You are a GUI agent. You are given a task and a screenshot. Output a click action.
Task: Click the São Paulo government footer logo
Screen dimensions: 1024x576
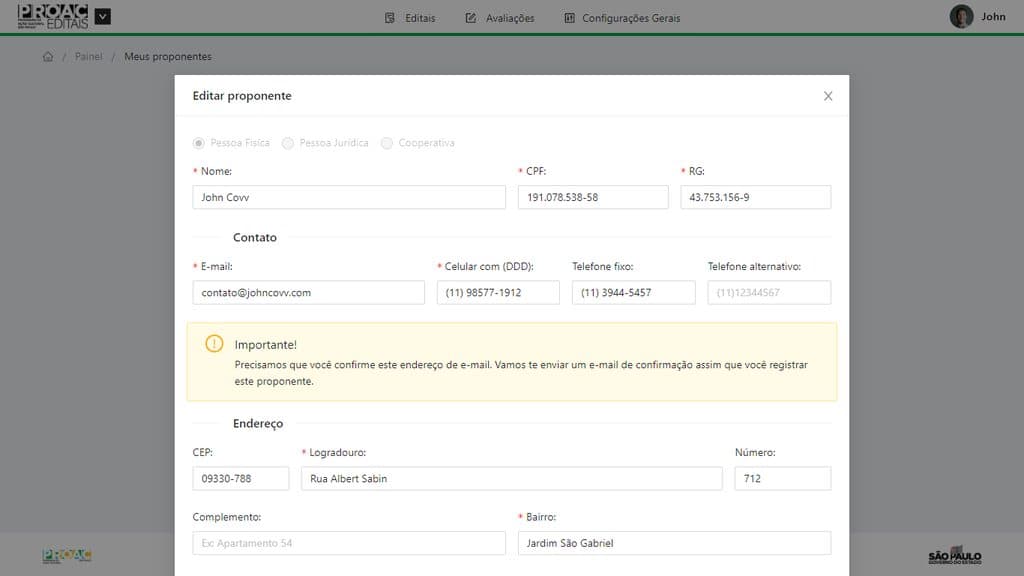click(955, 556)
